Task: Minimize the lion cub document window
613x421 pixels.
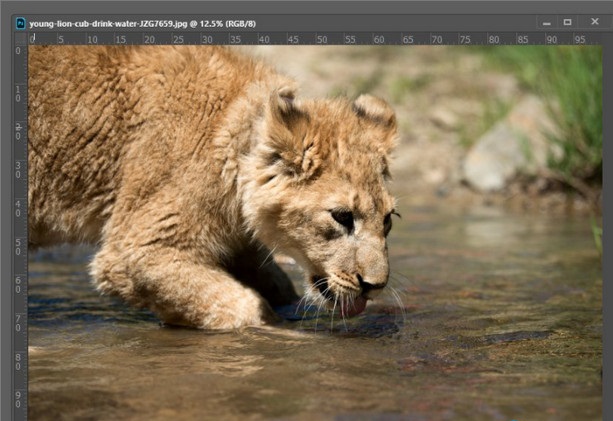Action: click(546, 22)
